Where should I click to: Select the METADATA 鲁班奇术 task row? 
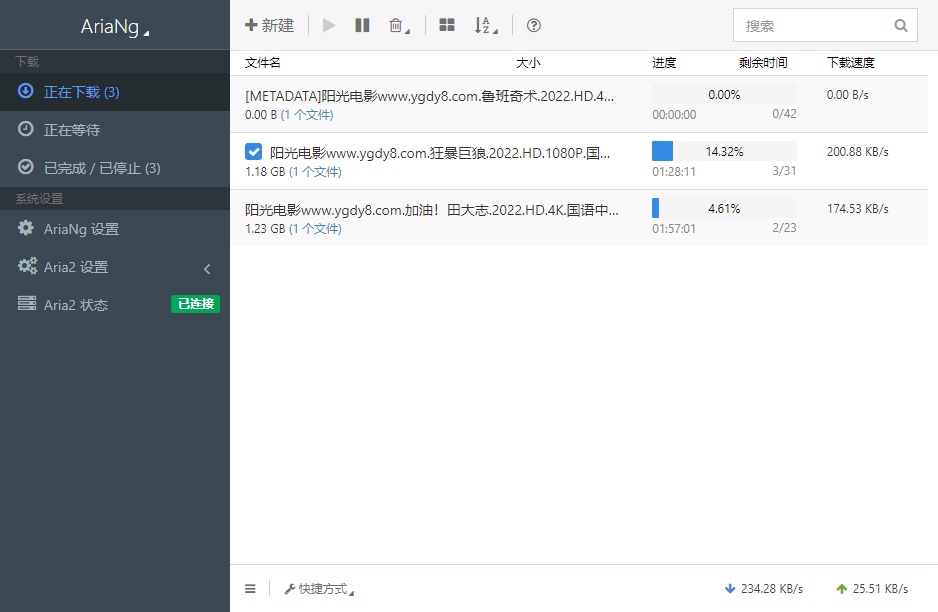(579, 104)
